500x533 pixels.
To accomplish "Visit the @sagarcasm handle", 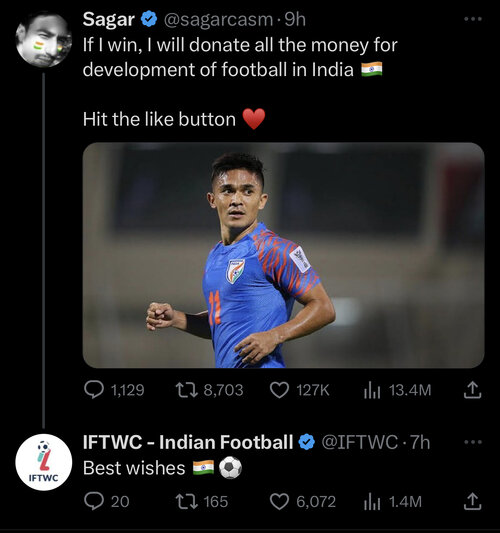I will [x=218, y=20].
